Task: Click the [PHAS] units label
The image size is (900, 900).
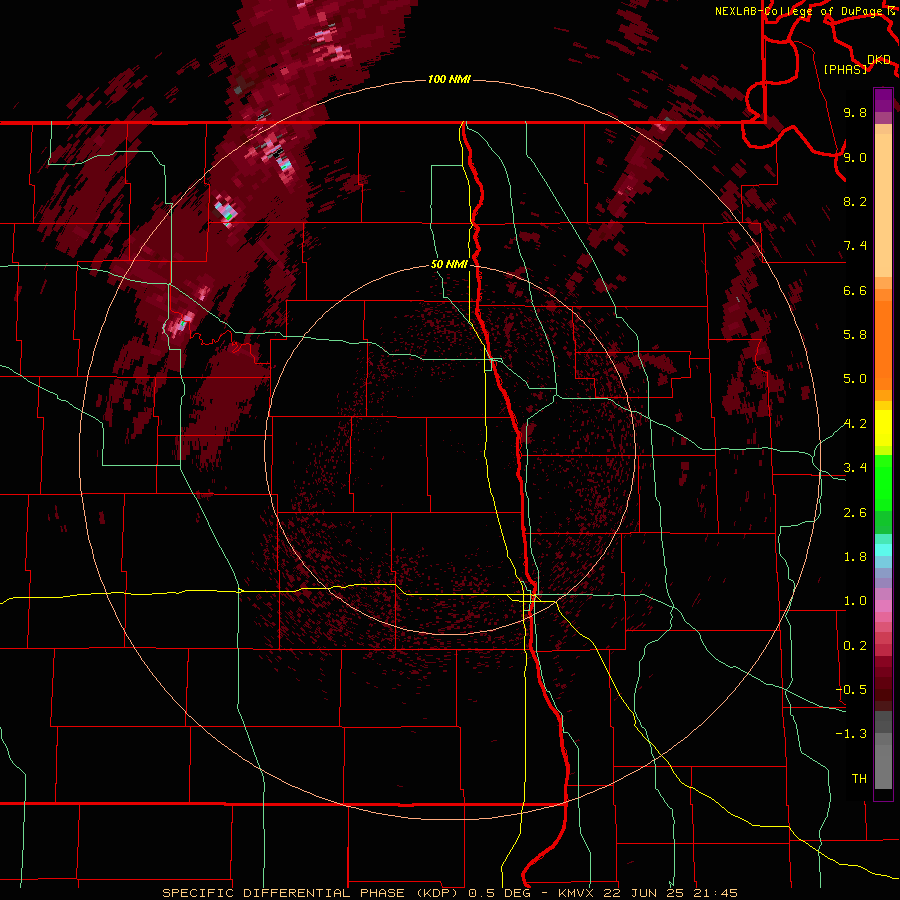Action: pos(845,70)
